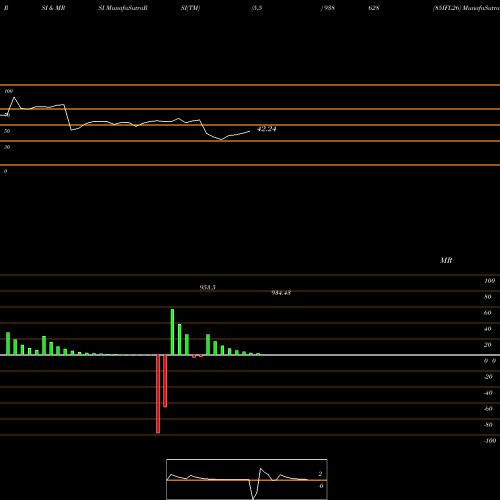500x500 pixels.
Task: Click the MR axis label -60
Action: click(x=488, y=409)
